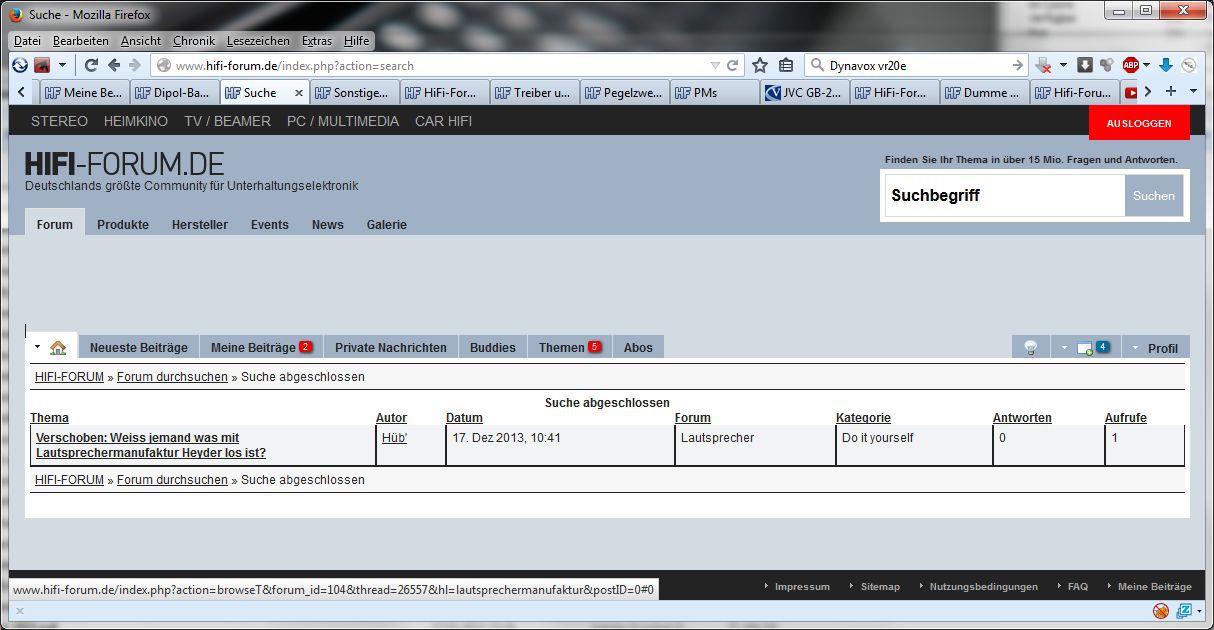Click the red image icon beside sync
Viewport: 1214px width, 630px height.
[42, 65]
